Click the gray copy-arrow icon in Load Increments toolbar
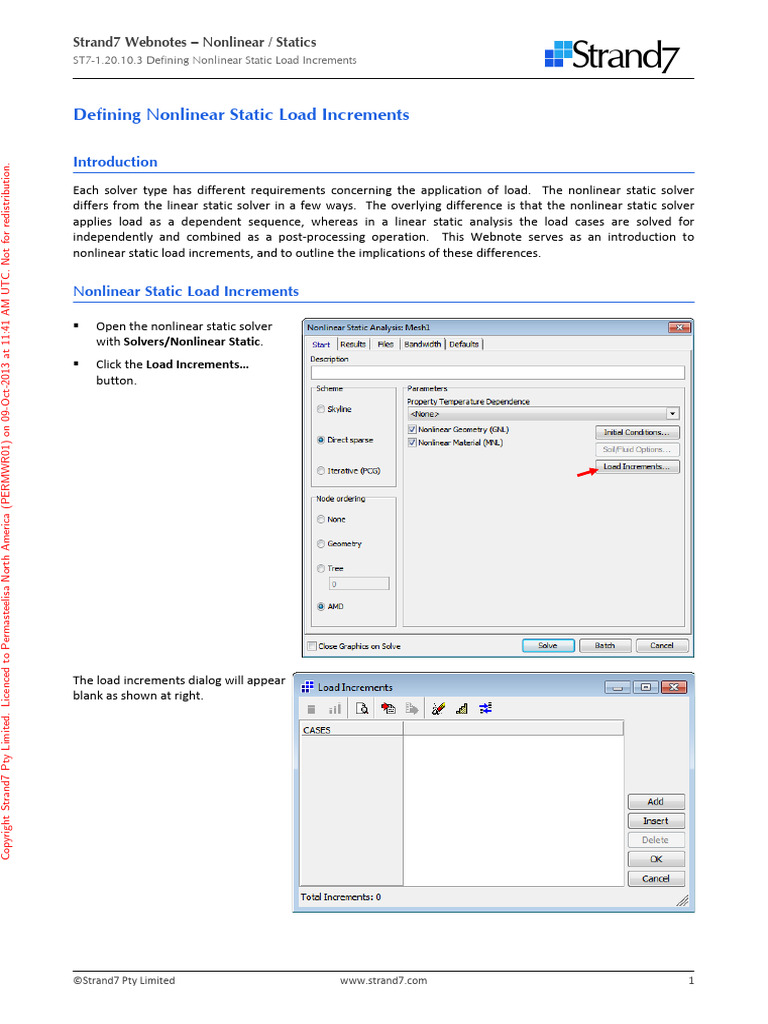Image resolution: width=768 pixels, height=1024 pixels. point(411,709)
